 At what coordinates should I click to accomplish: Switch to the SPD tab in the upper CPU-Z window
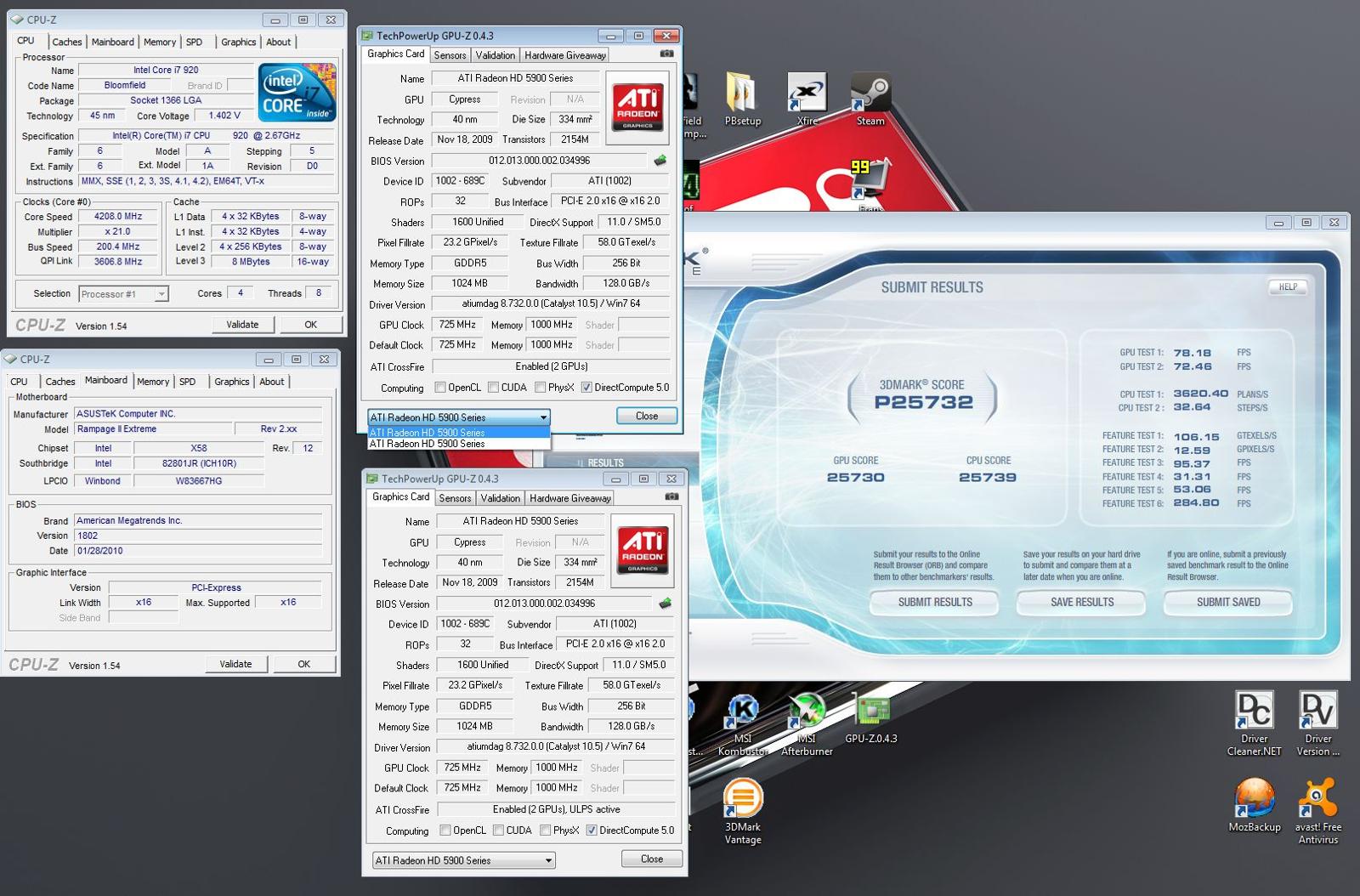(195, 42)
